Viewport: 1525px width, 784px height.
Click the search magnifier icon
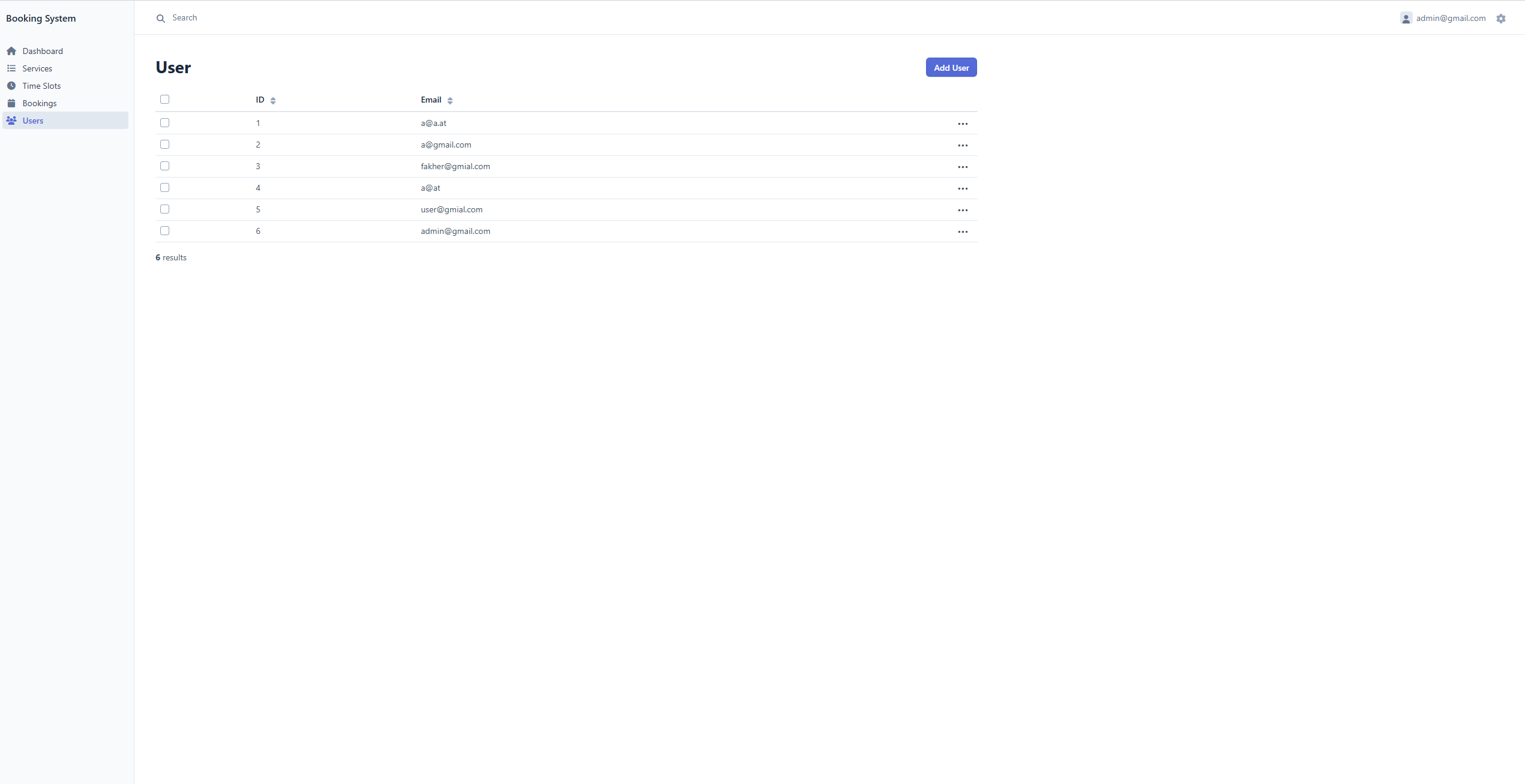[161, 19]
